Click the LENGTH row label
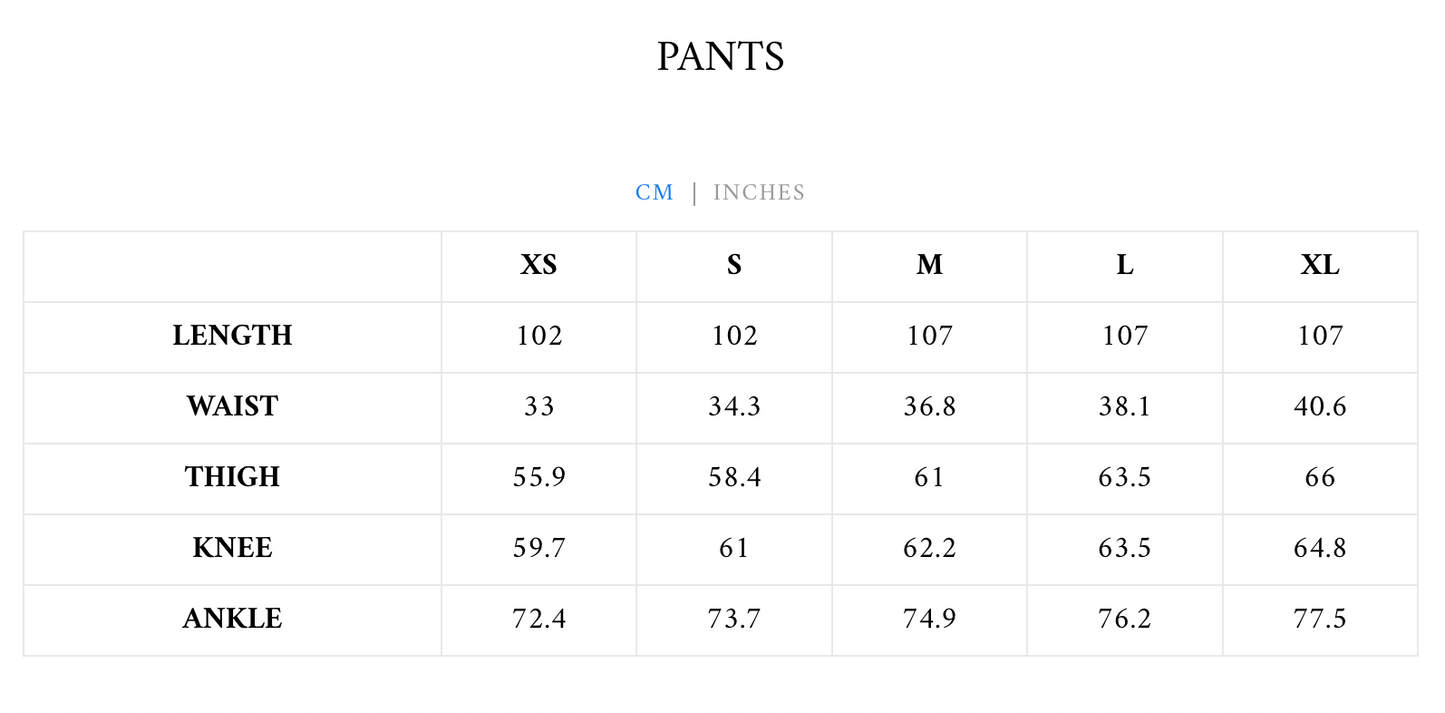The height and width of the screenshot is (713, 1445). point(233,335)
